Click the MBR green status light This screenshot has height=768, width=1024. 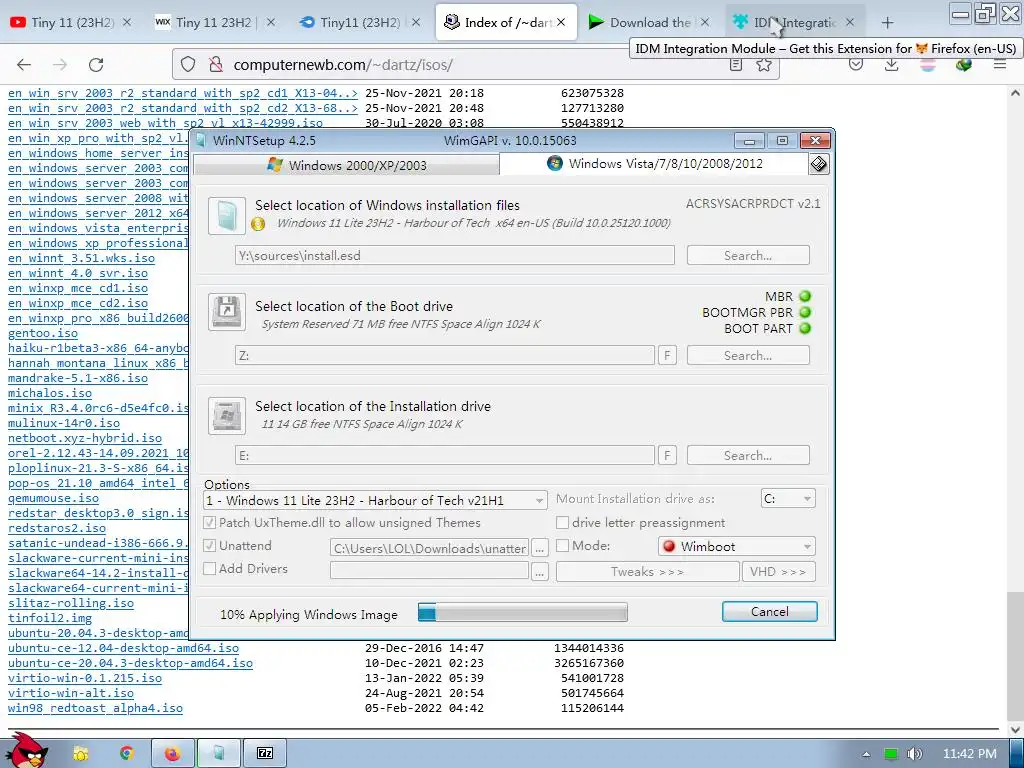coord(805,296)
